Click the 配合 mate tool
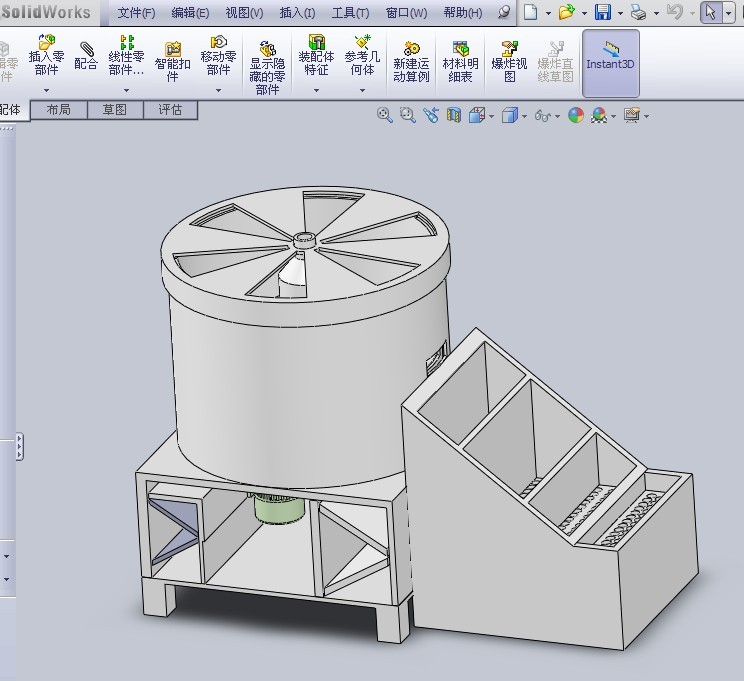Image resolution: width=744 pixels, height=681 pixels. pyautogui.click(x=86, y=56)
